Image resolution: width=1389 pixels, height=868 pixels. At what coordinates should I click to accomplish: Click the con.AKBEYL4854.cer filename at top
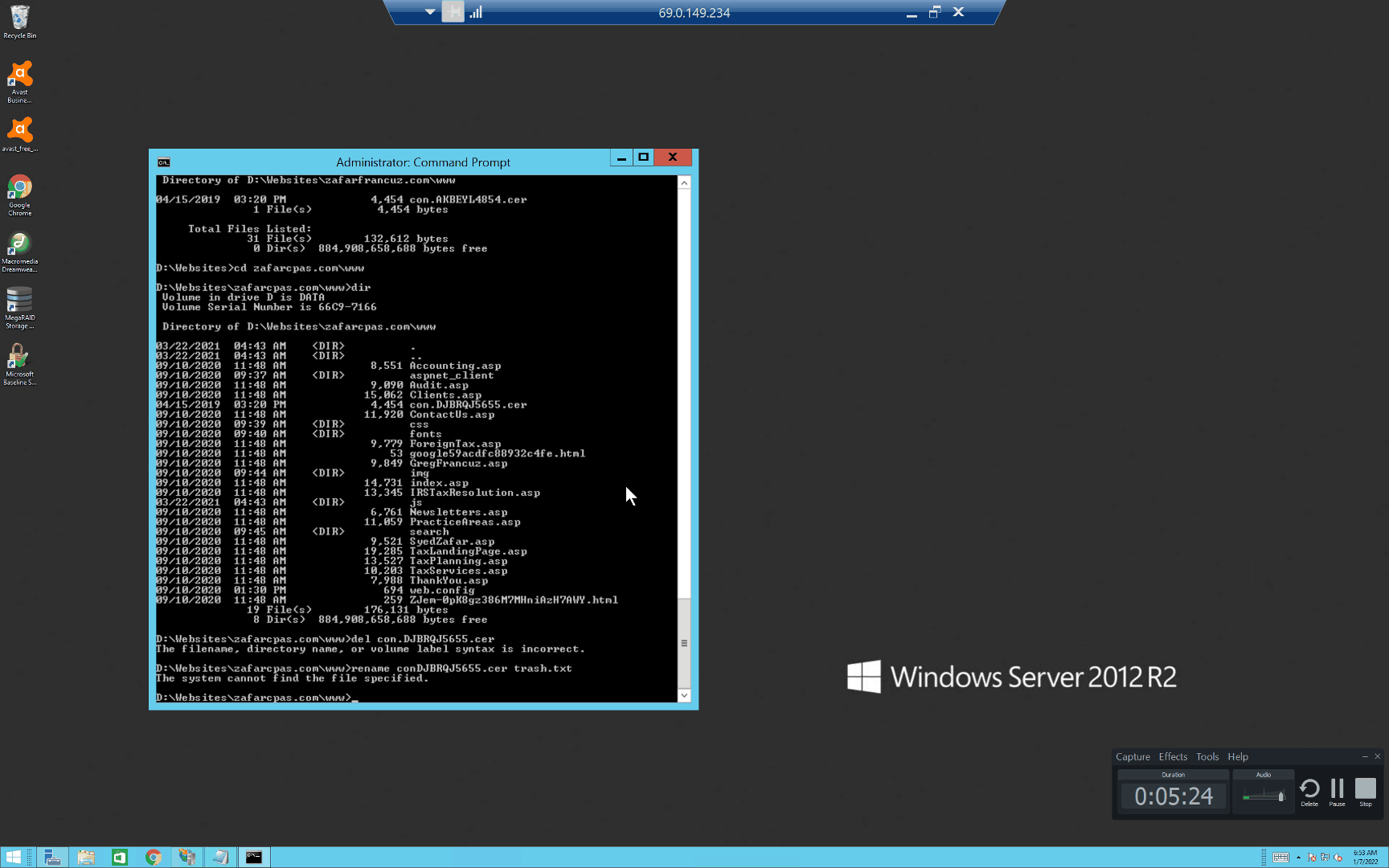click(469, 199)
